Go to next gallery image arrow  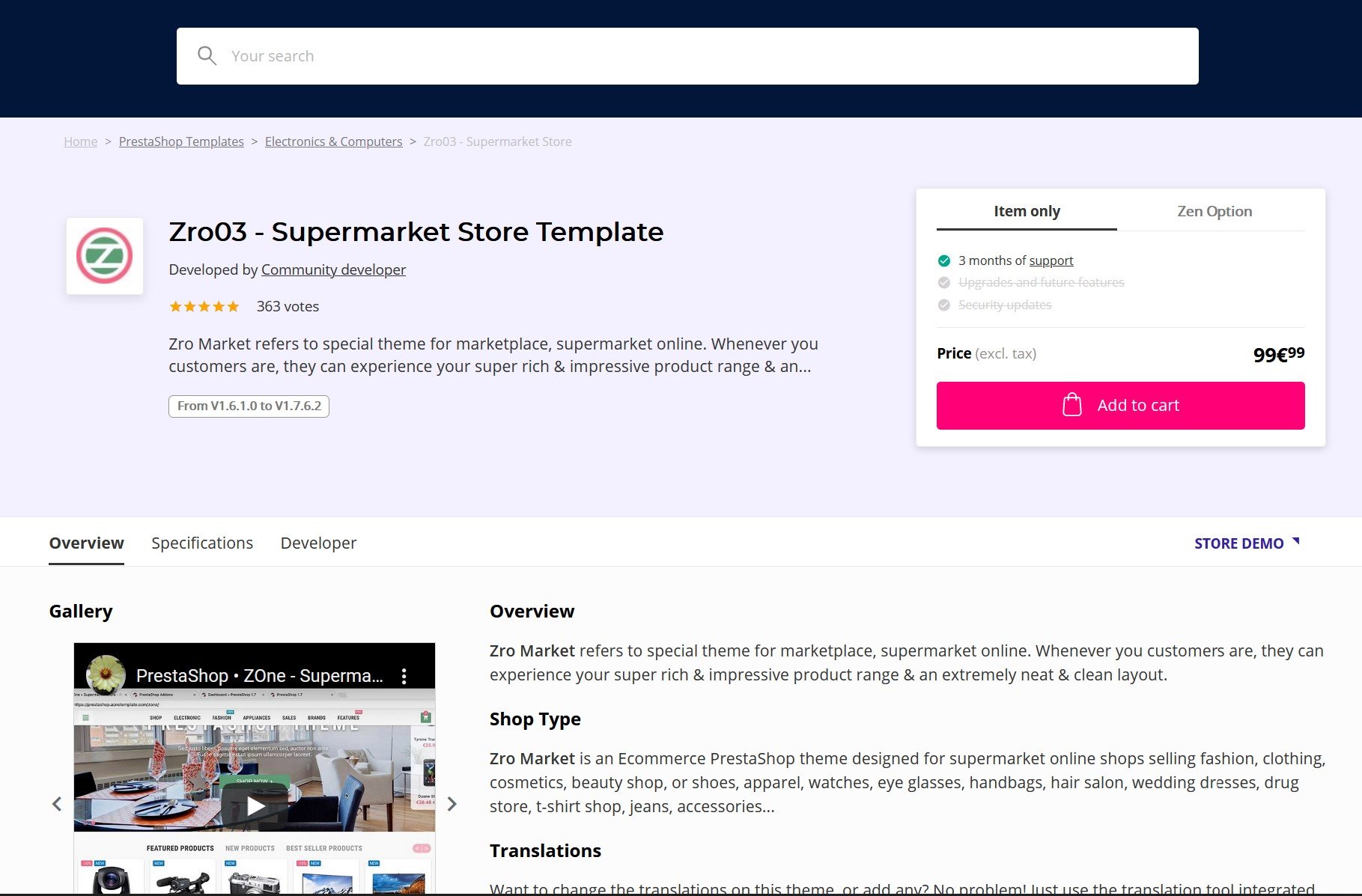pyautogui.click(x=452, y=804)
